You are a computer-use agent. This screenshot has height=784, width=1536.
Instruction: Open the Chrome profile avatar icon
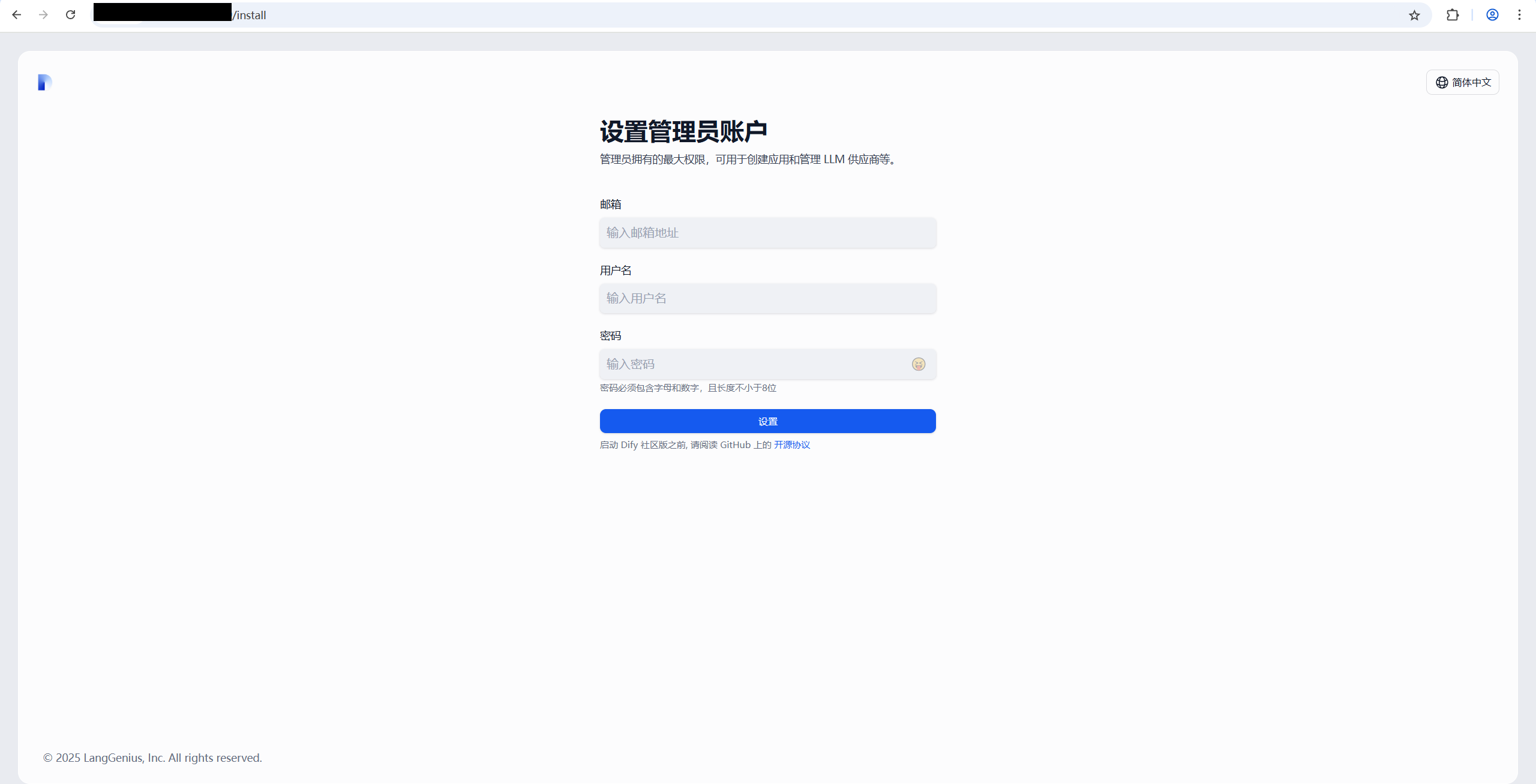[1492, 15]
